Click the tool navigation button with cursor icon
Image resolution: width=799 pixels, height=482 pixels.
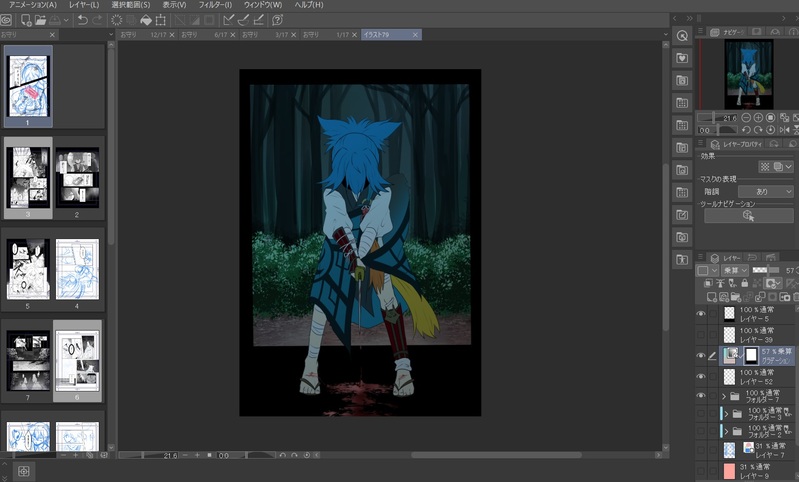(x=748, y=215)
